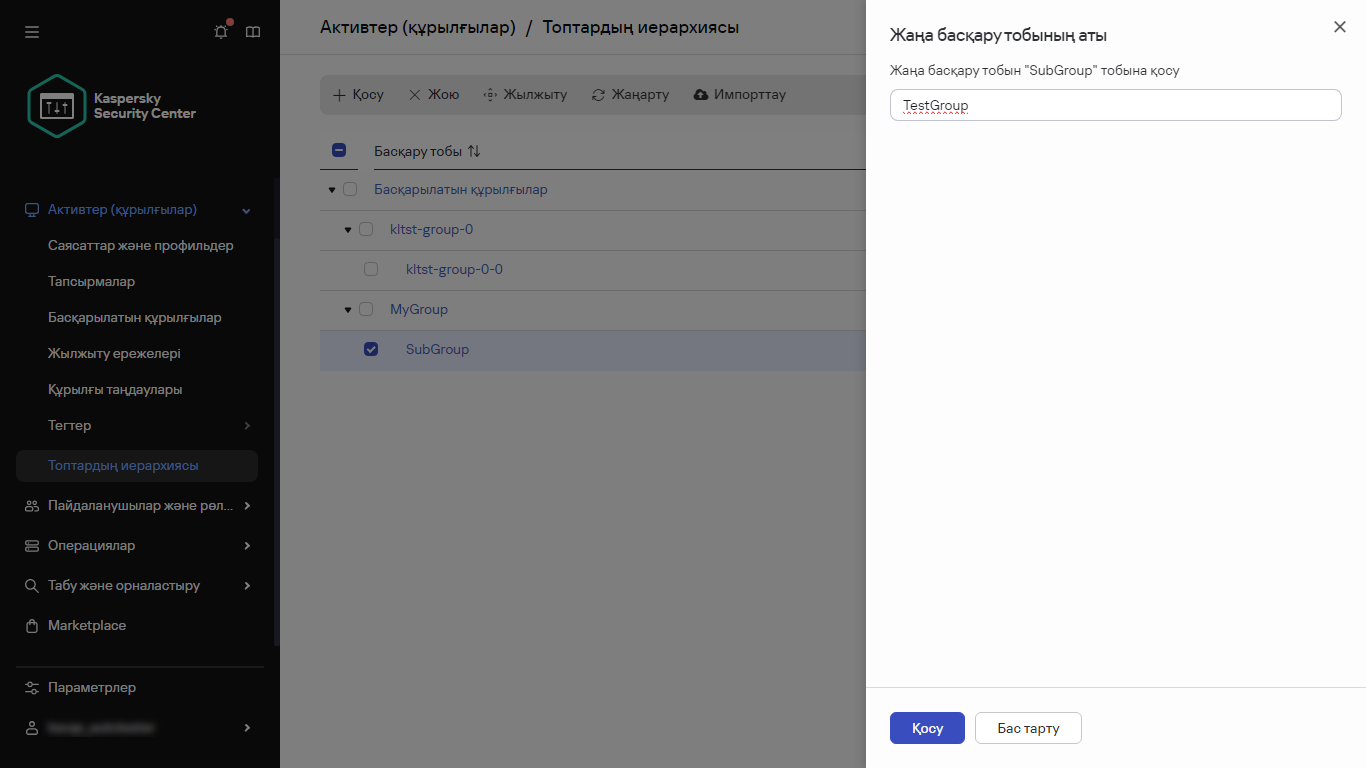1366x768 pixels.
Task: Open Саясаттар және профильдер menu item
Action: coord(140,245)
